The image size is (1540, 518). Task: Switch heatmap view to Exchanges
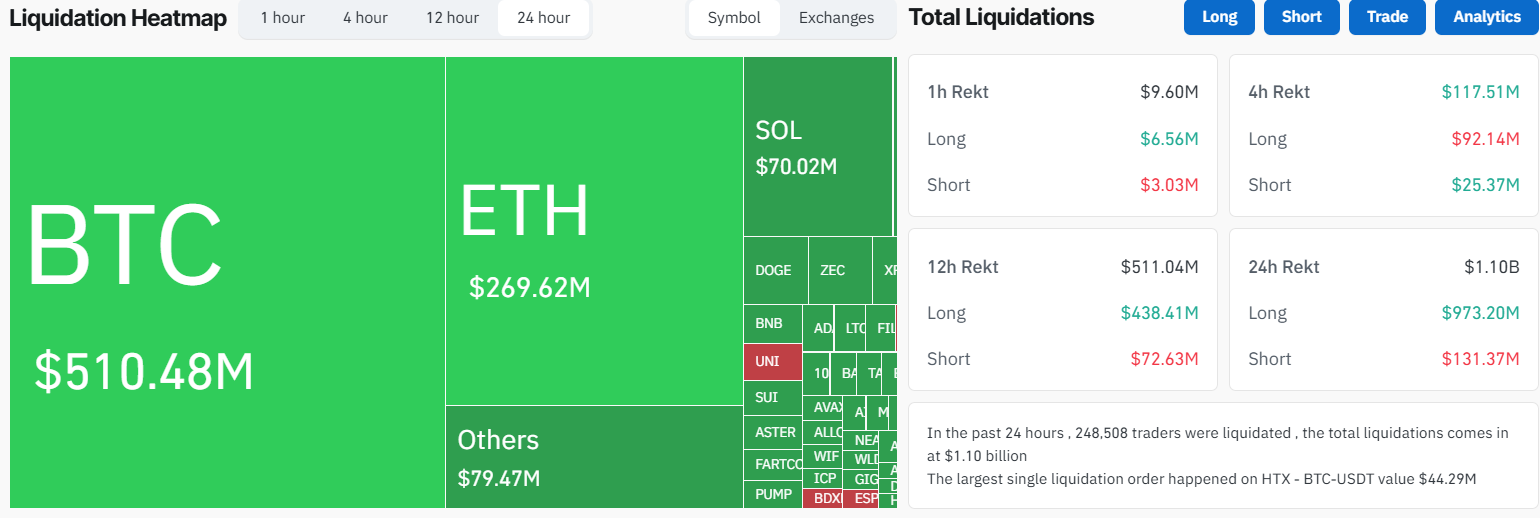tap(836, 18)
